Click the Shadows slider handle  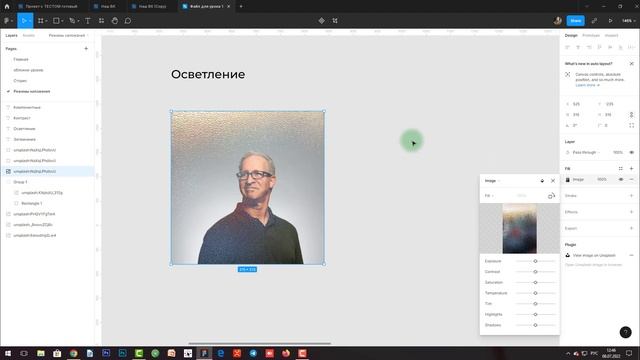pos(535,325)
